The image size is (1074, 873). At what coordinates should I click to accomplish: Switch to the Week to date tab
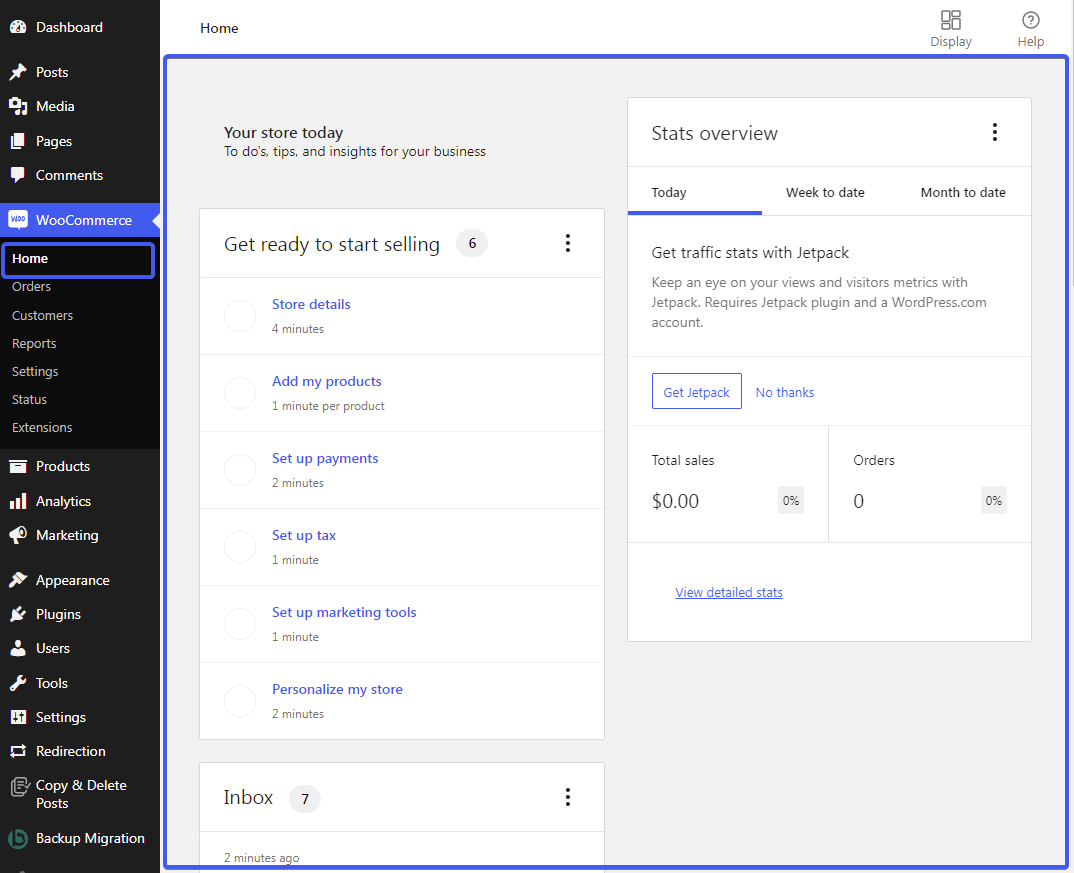coord(825,192)
